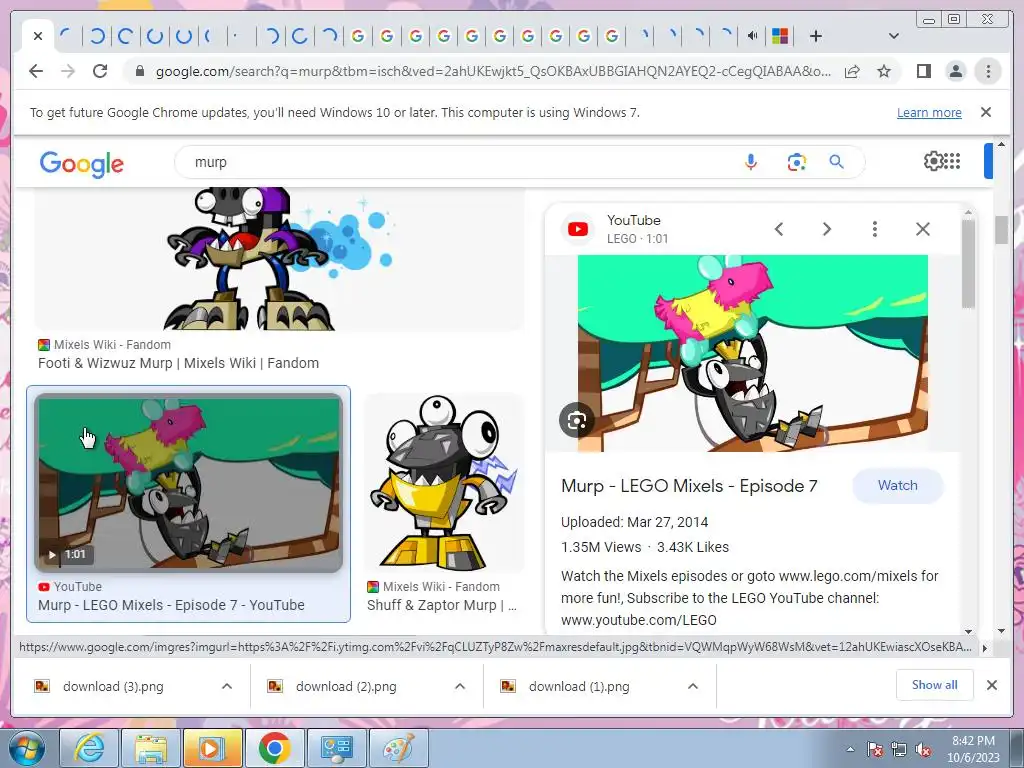Open Murp - LEGO Mixels - Episode 7 - YouTube result
This screenshot has height=768, width=1024.
[x=171, y=605]
